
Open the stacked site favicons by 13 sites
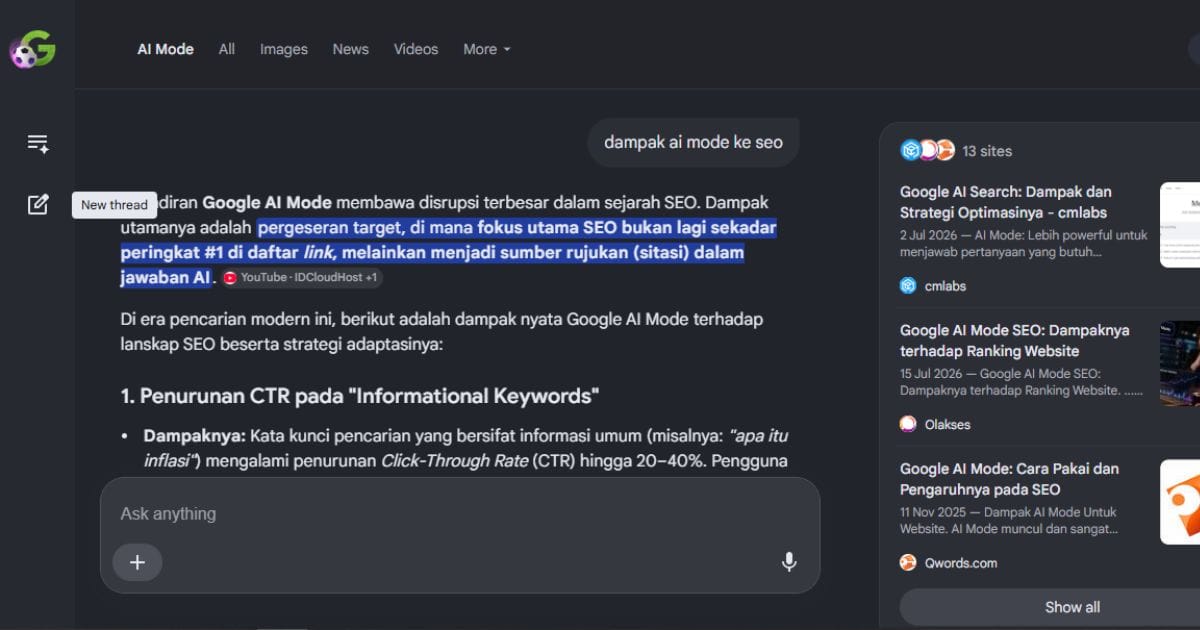(x=928, y=150)
